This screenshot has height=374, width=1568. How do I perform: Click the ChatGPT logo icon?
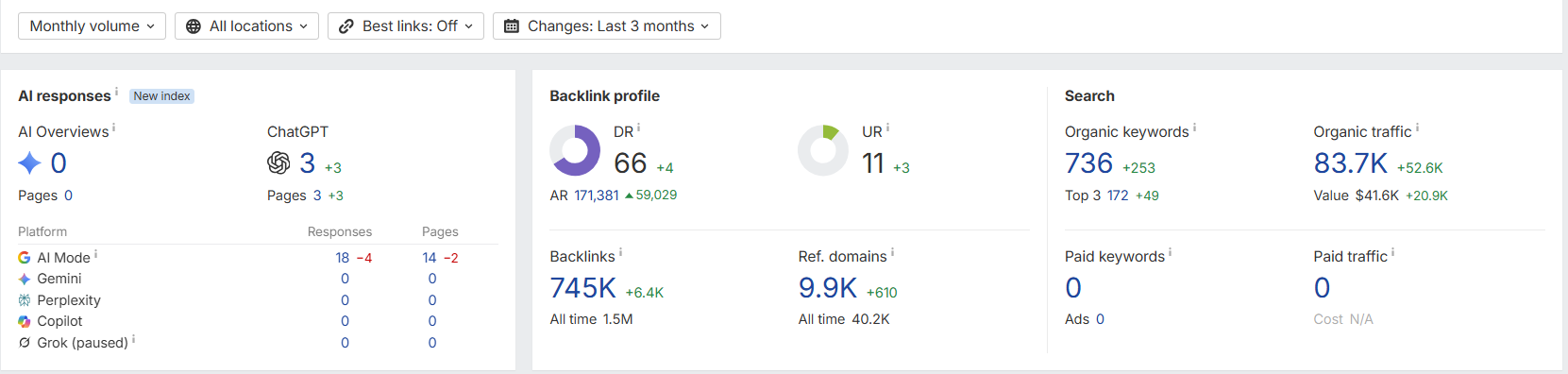tap(278, 162)
